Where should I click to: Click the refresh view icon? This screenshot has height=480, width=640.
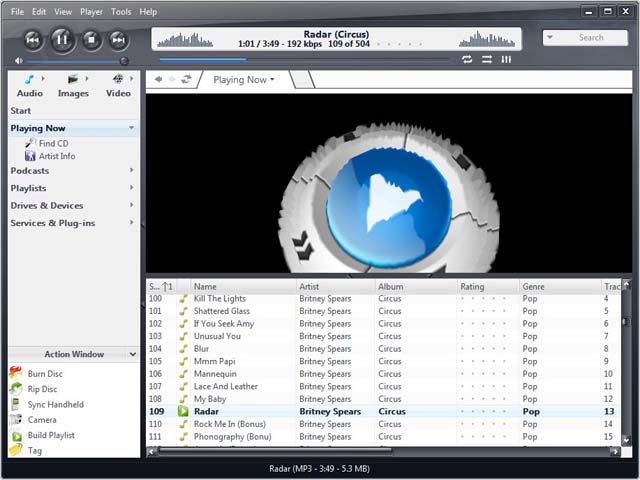point(186,79)
